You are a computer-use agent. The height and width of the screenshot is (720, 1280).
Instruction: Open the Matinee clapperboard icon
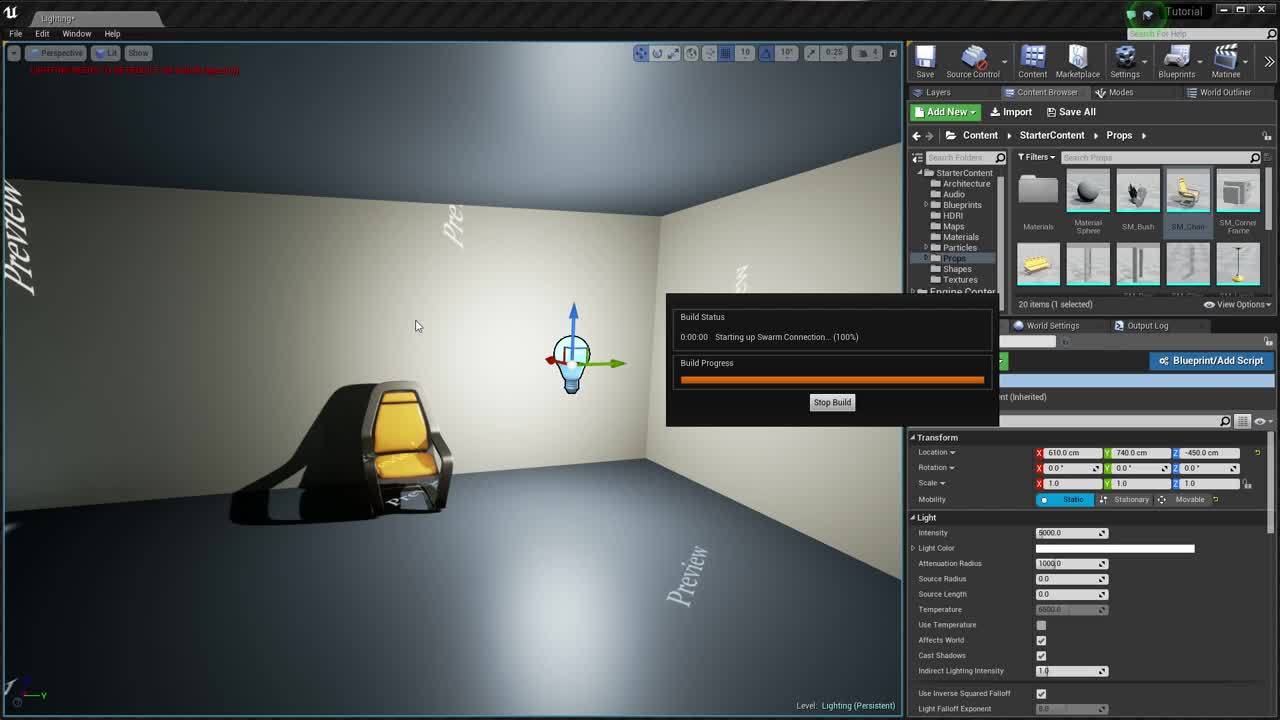1226,61
